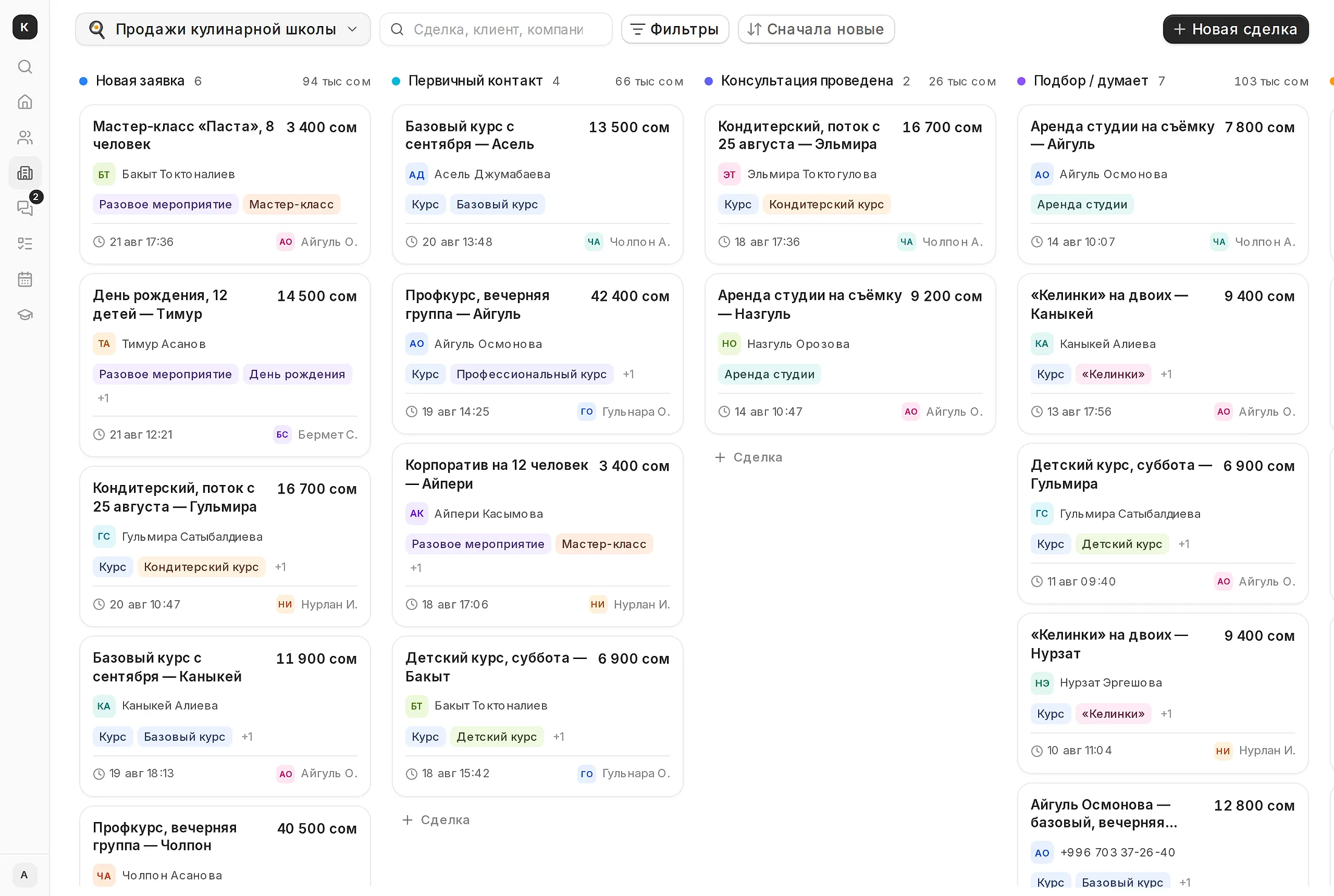Click the magnifier icon in the search field
The height and width of the screenshot is (896, 1334).
[397, 29]
